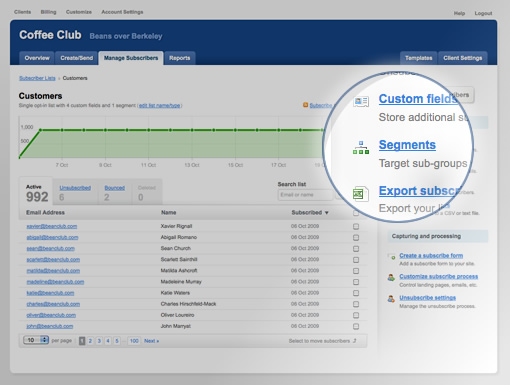
Task: Click the Search list email field
Action: pos(305,195)
